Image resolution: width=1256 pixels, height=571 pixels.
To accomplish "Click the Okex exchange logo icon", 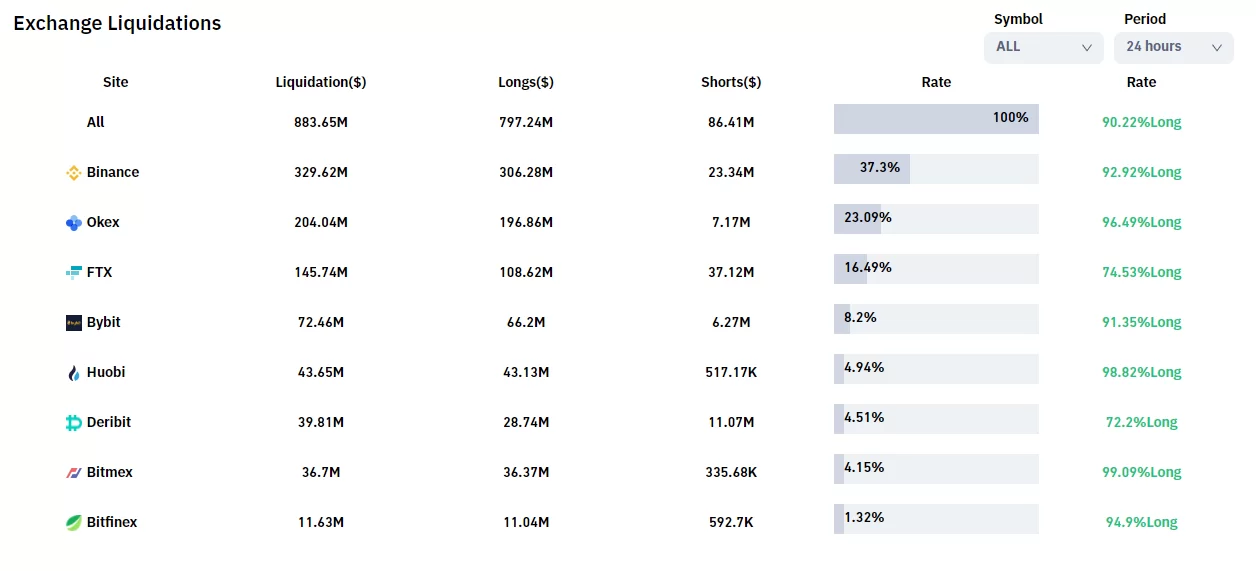I will coord(73,222).
